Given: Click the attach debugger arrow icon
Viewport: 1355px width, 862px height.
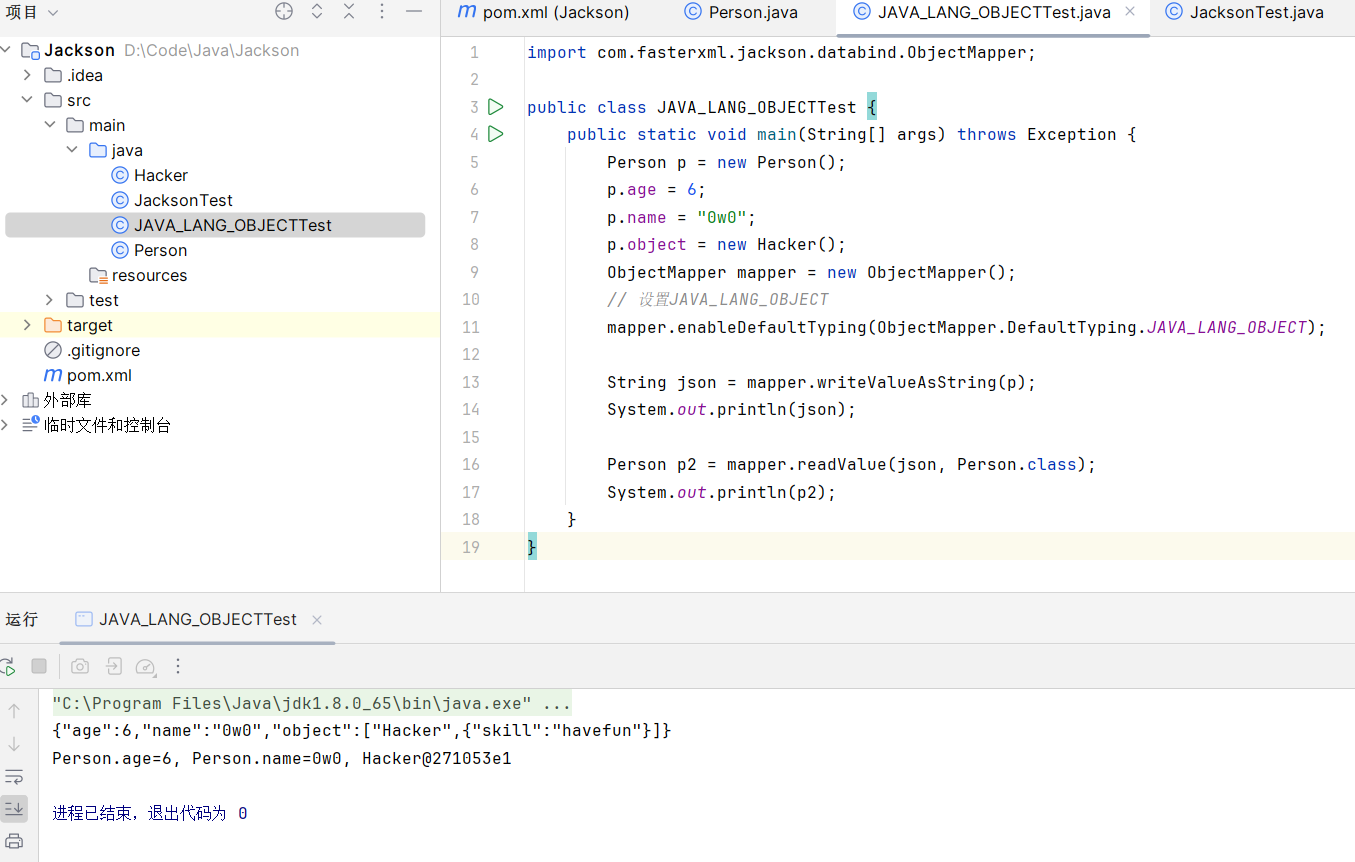Looking at the screenshot, I should tap(113, 666).
